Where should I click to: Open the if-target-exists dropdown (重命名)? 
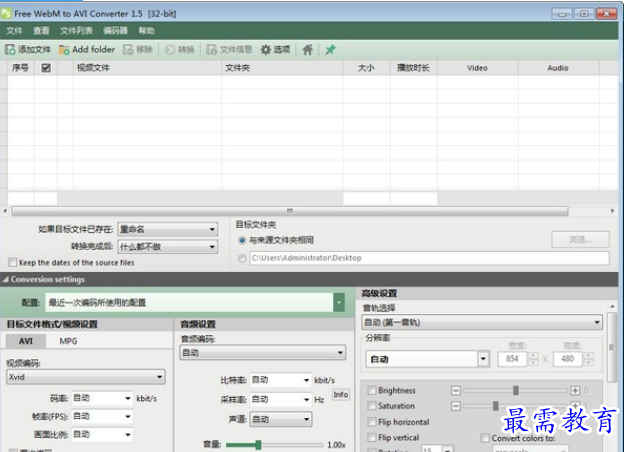click(168, 229)
